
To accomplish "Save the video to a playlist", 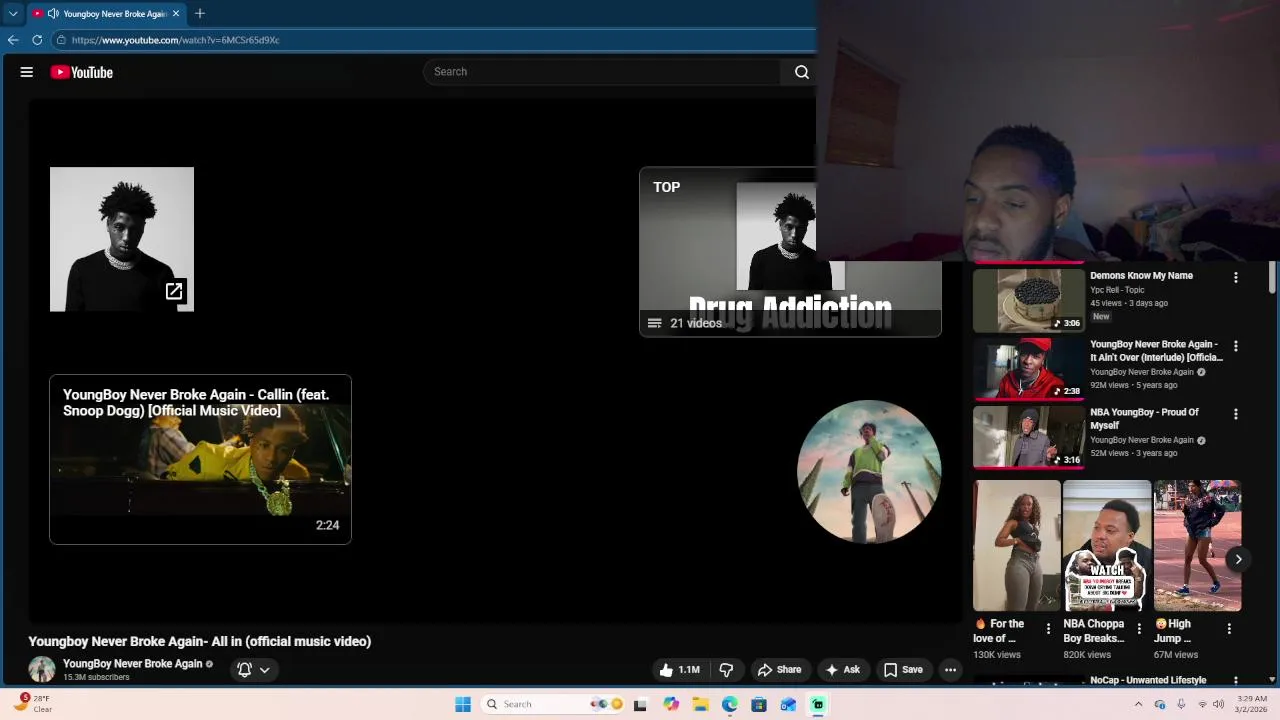I will 903,670.
